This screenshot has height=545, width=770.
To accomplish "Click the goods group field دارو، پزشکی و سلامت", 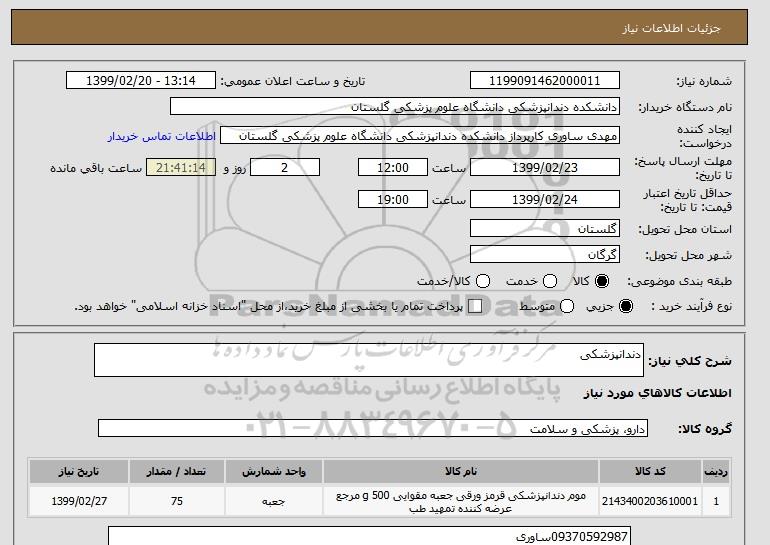I will (x=373, y=428).
